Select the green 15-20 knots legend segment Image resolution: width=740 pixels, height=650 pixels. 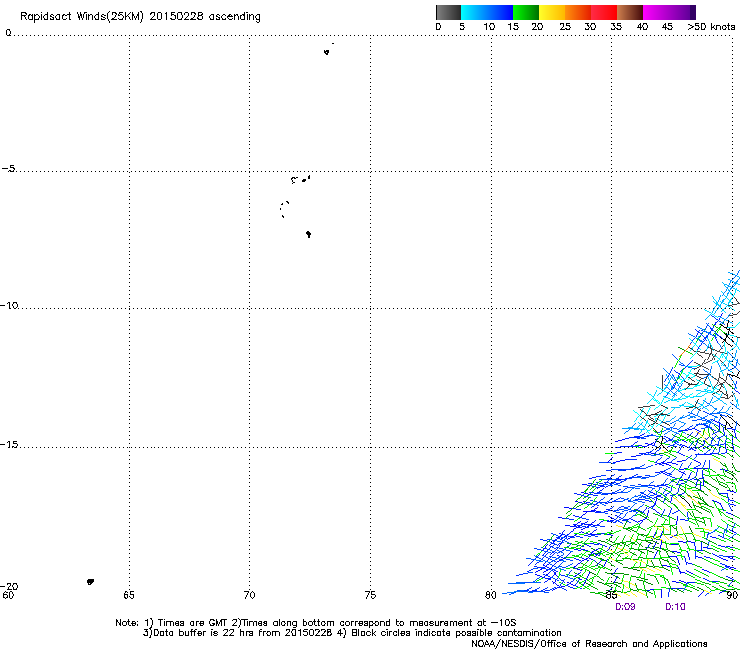pos(526,12)
